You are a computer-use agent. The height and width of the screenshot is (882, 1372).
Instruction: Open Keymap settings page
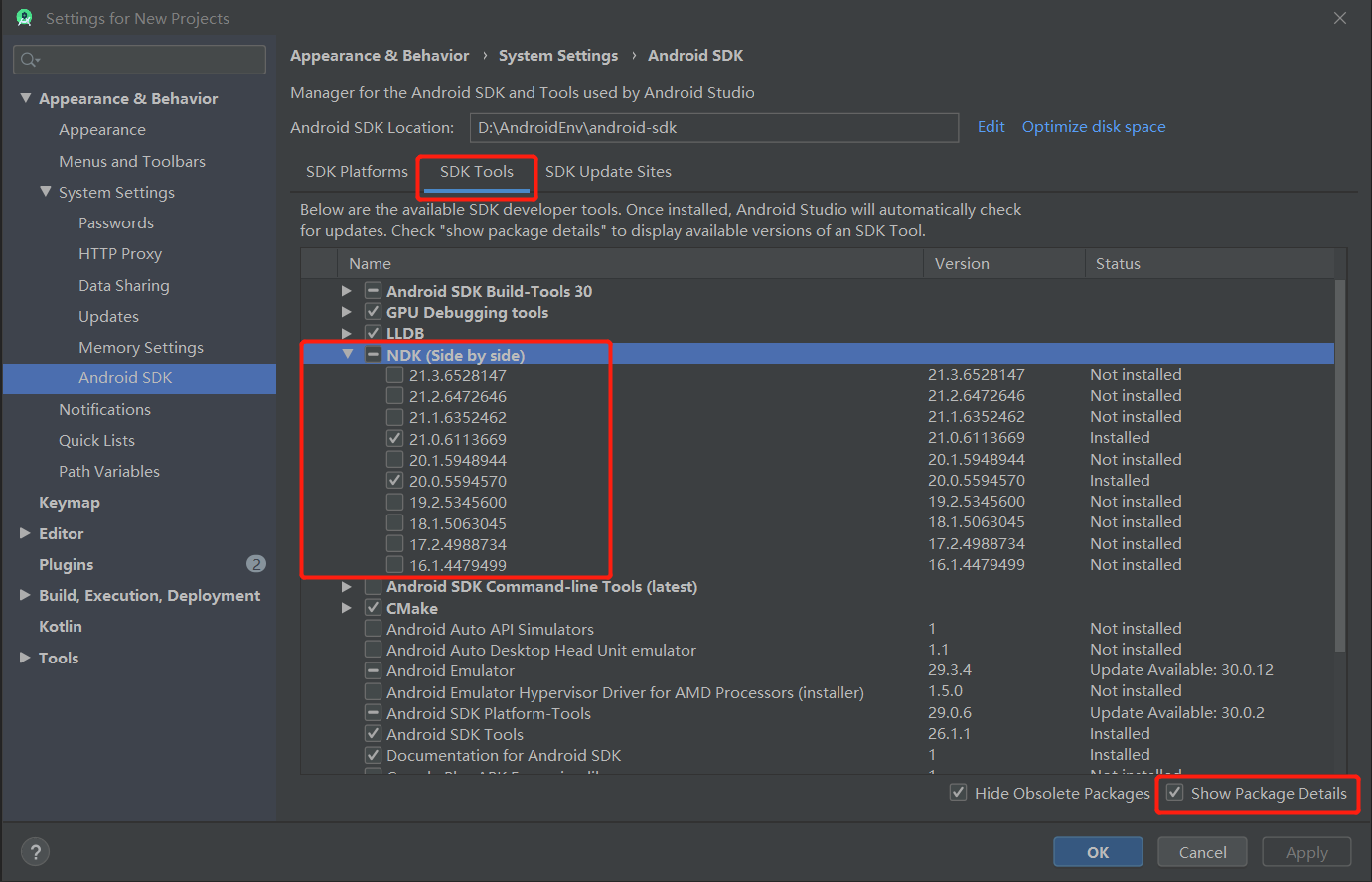pos(70,503)
